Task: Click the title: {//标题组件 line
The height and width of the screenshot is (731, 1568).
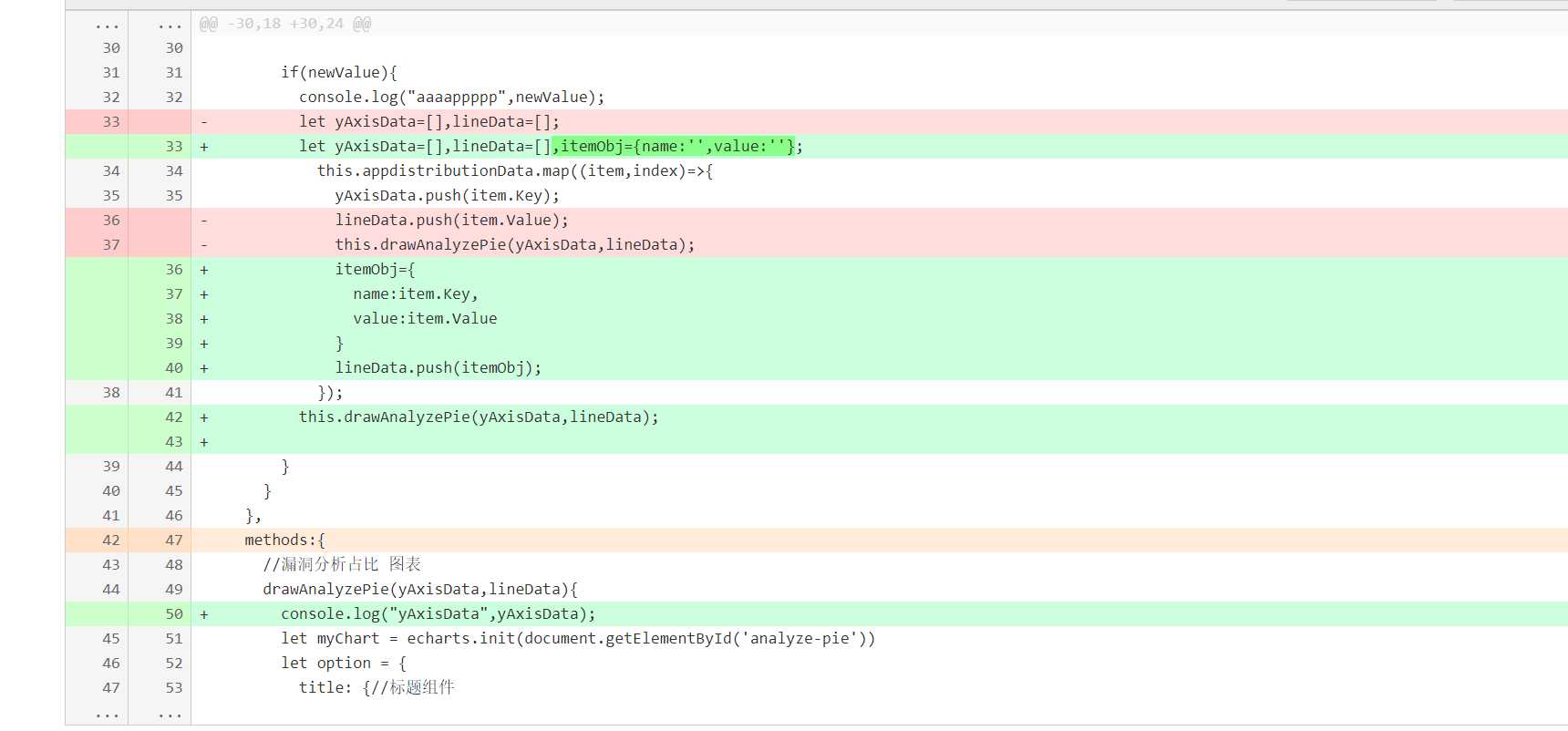Action: (377, 687)
